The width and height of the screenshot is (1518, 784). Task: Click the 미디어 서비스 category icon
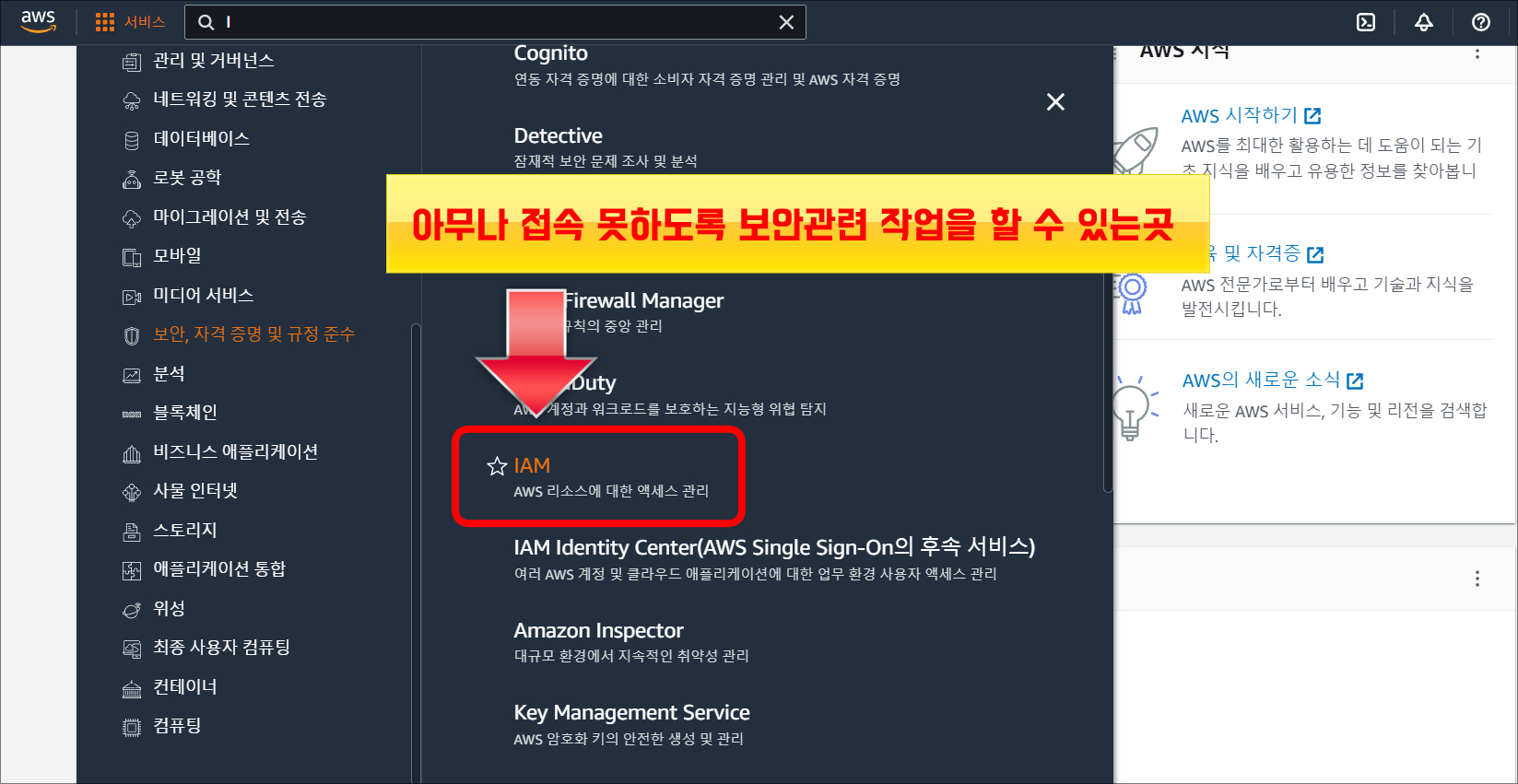(x=132, y=297)
